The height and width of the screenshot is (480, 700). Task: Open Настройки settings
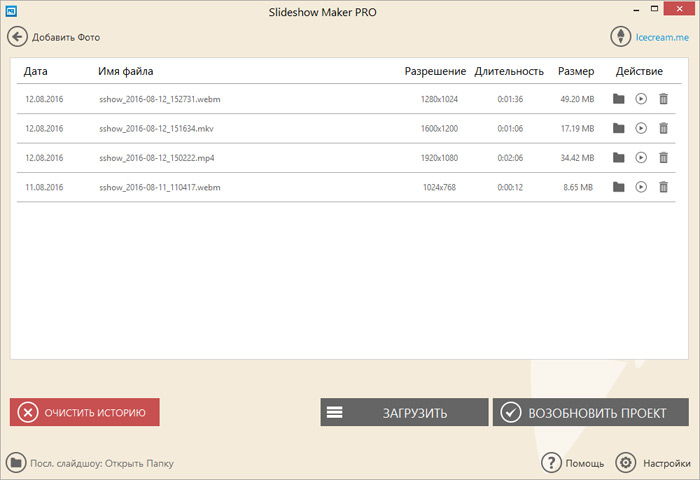tap(653, 463)
